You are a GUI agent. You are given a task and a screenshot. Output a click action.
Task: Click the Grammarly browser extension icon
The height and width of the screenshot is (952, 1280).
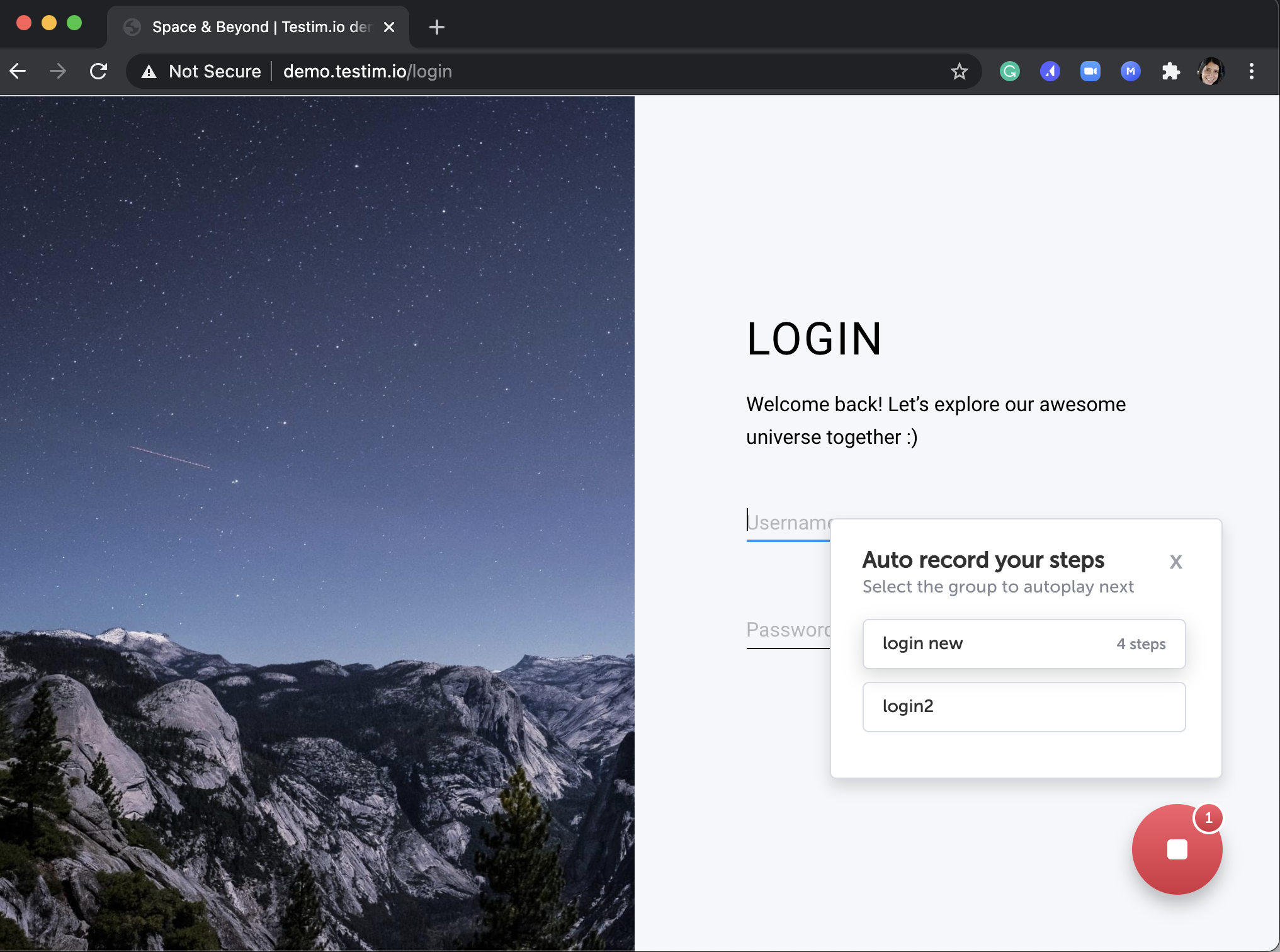1007,70
